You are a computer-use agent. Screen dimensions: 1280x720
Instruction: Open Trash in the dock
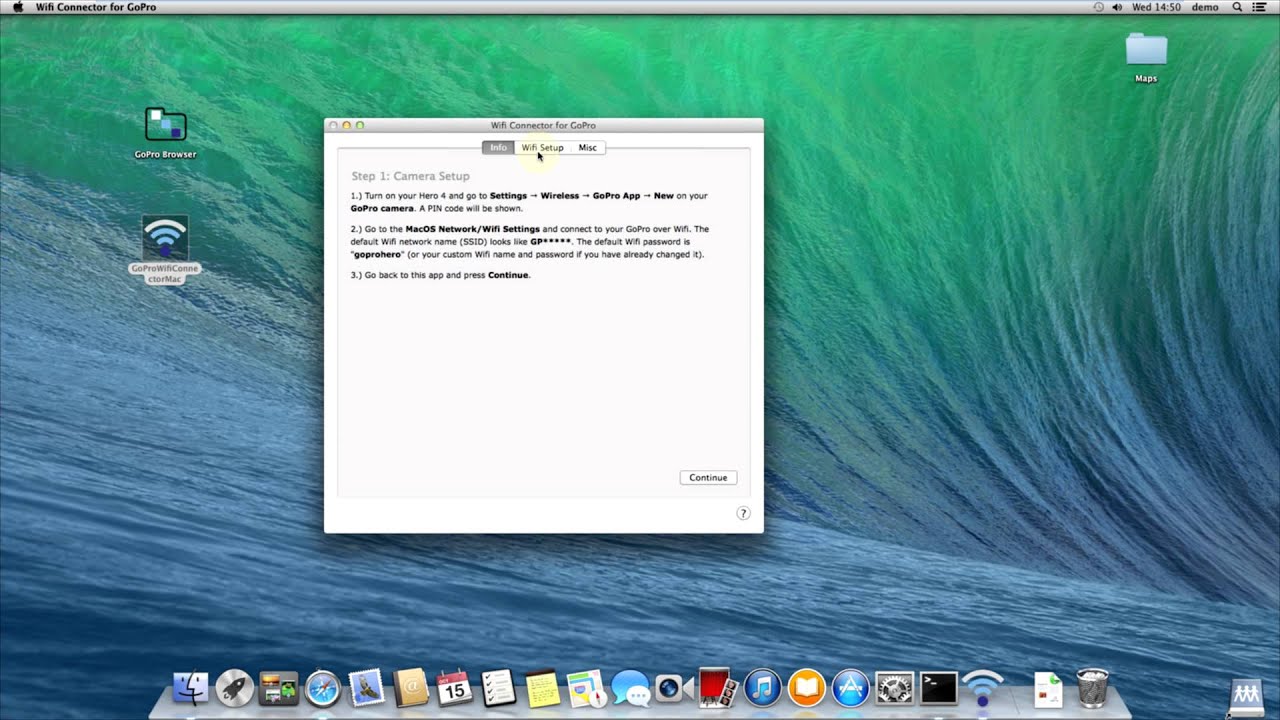(1092, 688)
